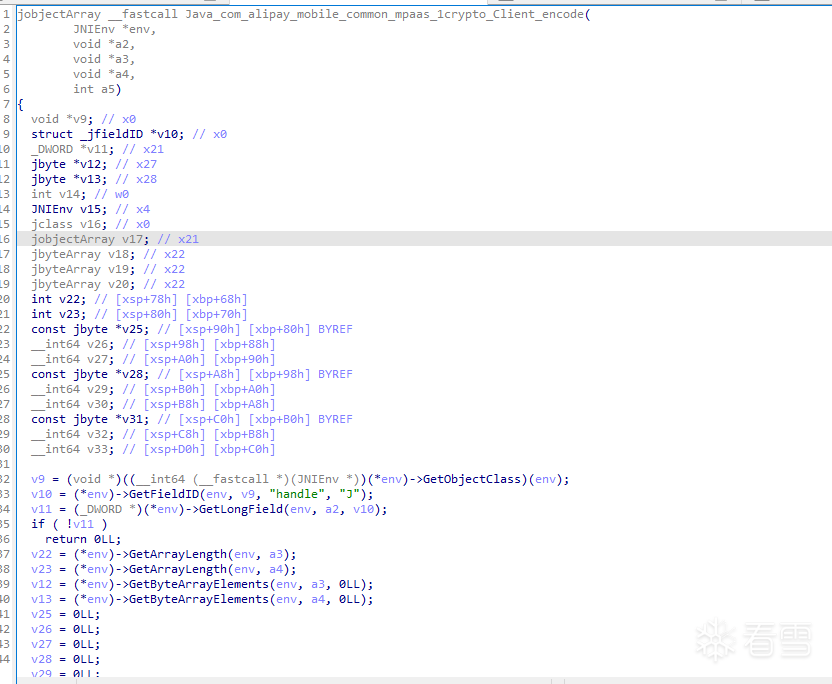Click the 'if ( !v11 )' condition
832x684 pixels.
pos(69,524)
